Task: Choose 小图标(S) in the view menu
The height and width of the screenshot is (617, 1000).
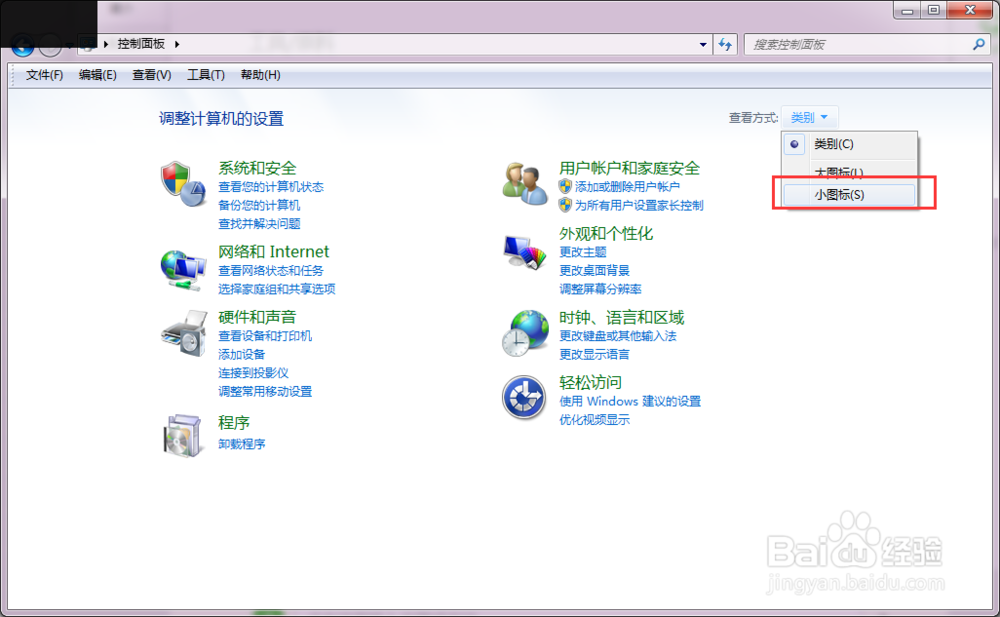Action: (849, 195)
